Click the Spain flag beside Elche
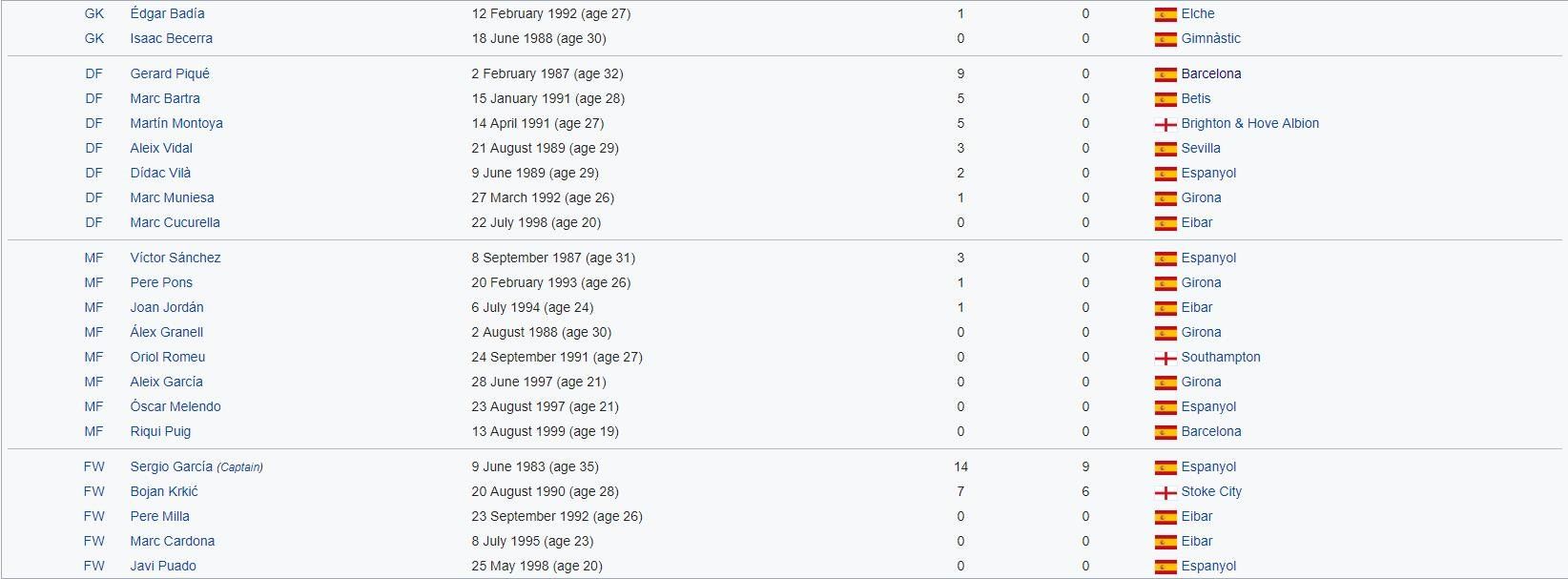The image size is (1568, 579). coord(1165,14)
